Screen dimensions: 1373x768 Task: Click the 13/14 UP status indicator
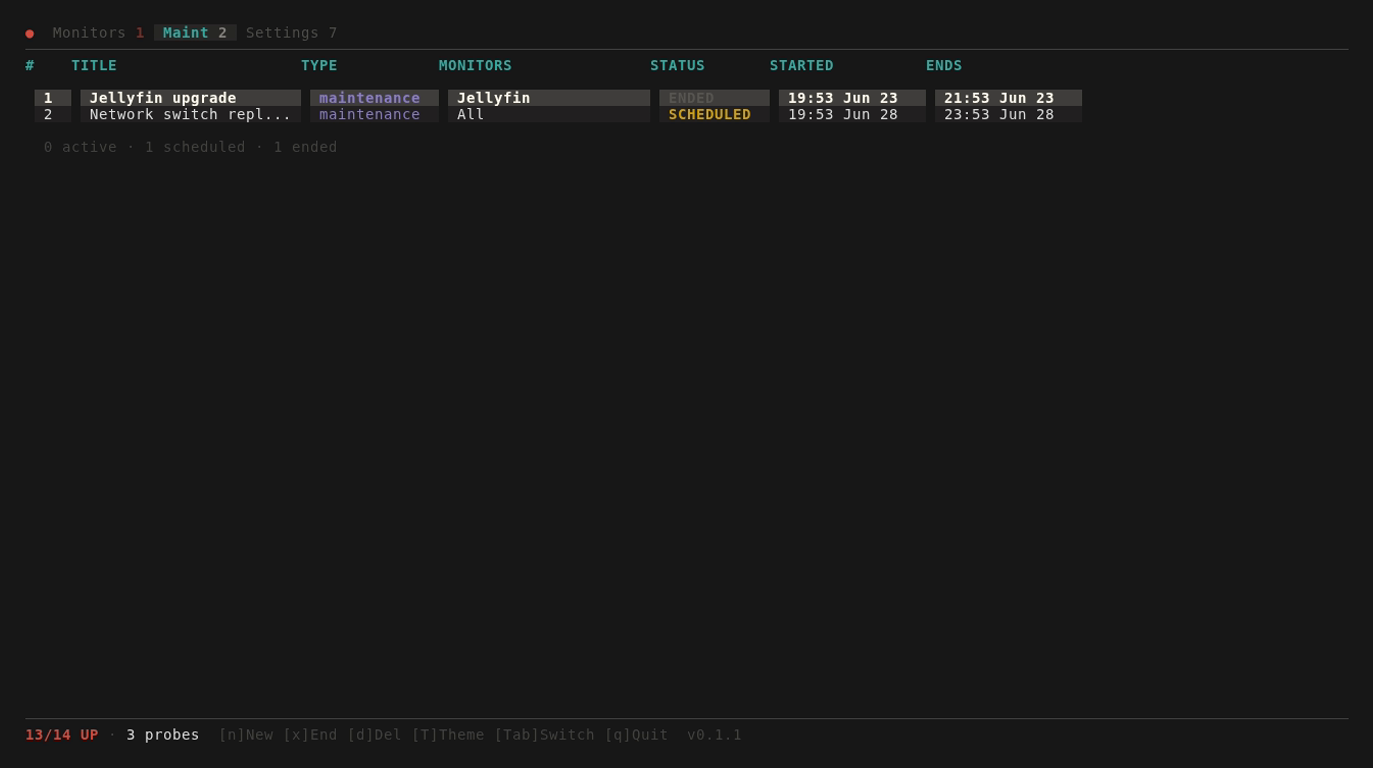coord(62,735)
